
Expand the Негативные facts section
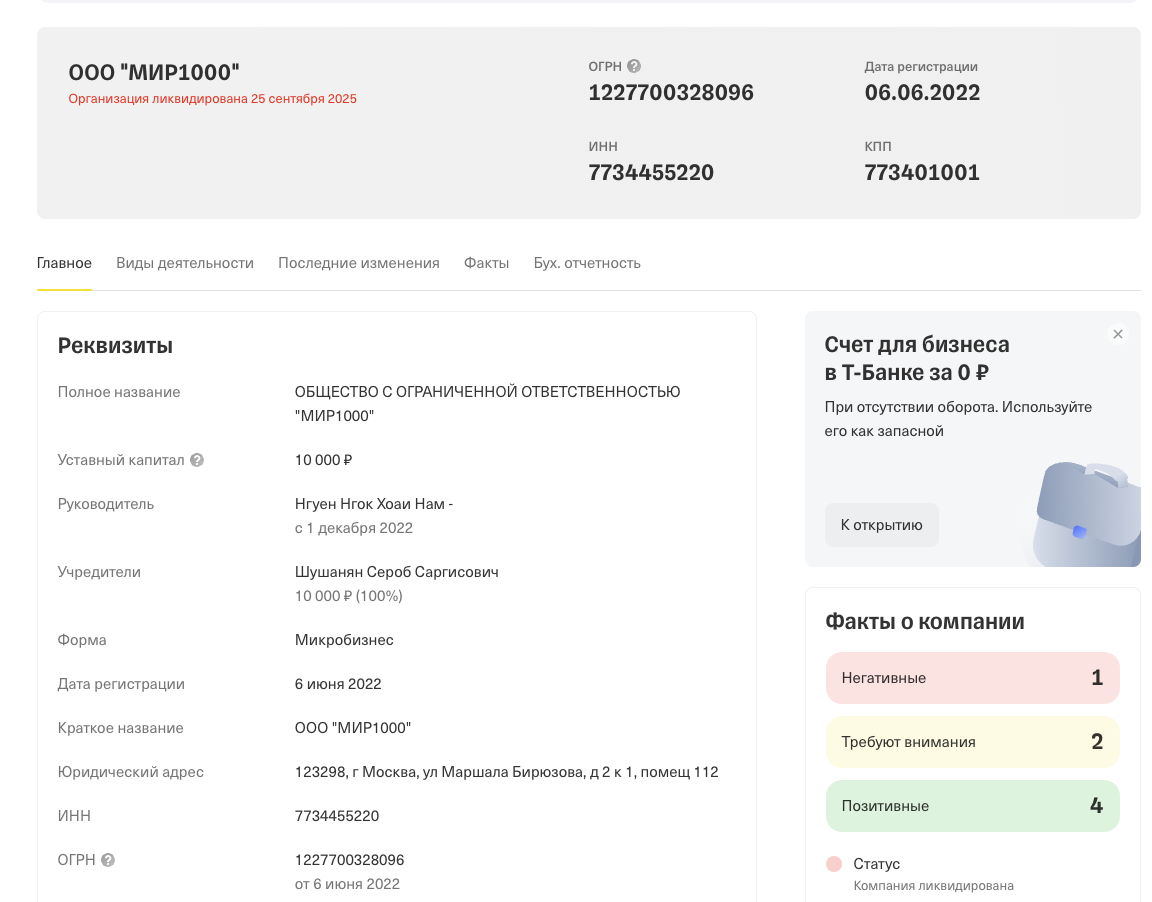(x=971, y=678)
